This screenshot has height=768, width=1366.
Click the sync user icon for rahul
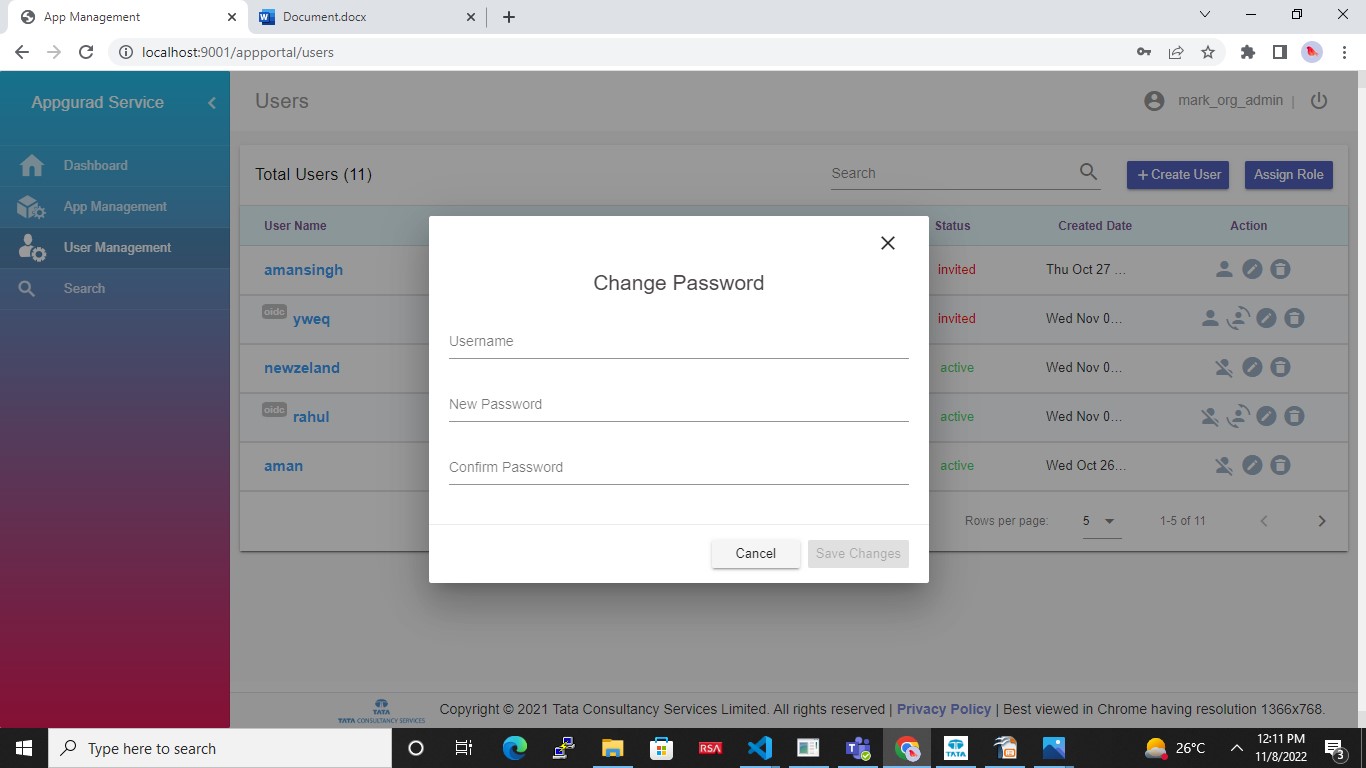pyautogui.click(x=1238, y=416)
